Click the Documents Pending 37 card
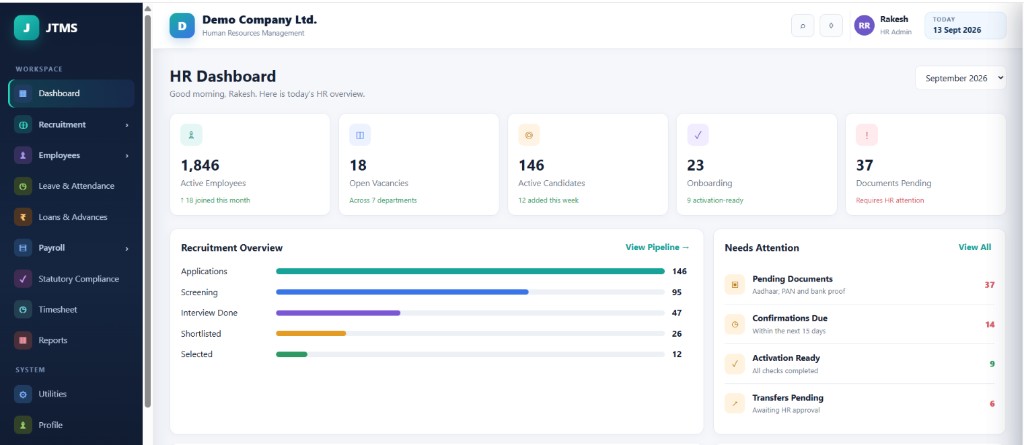The width and height of the screenshot is (1024, 445). click(x=925, y=165)
